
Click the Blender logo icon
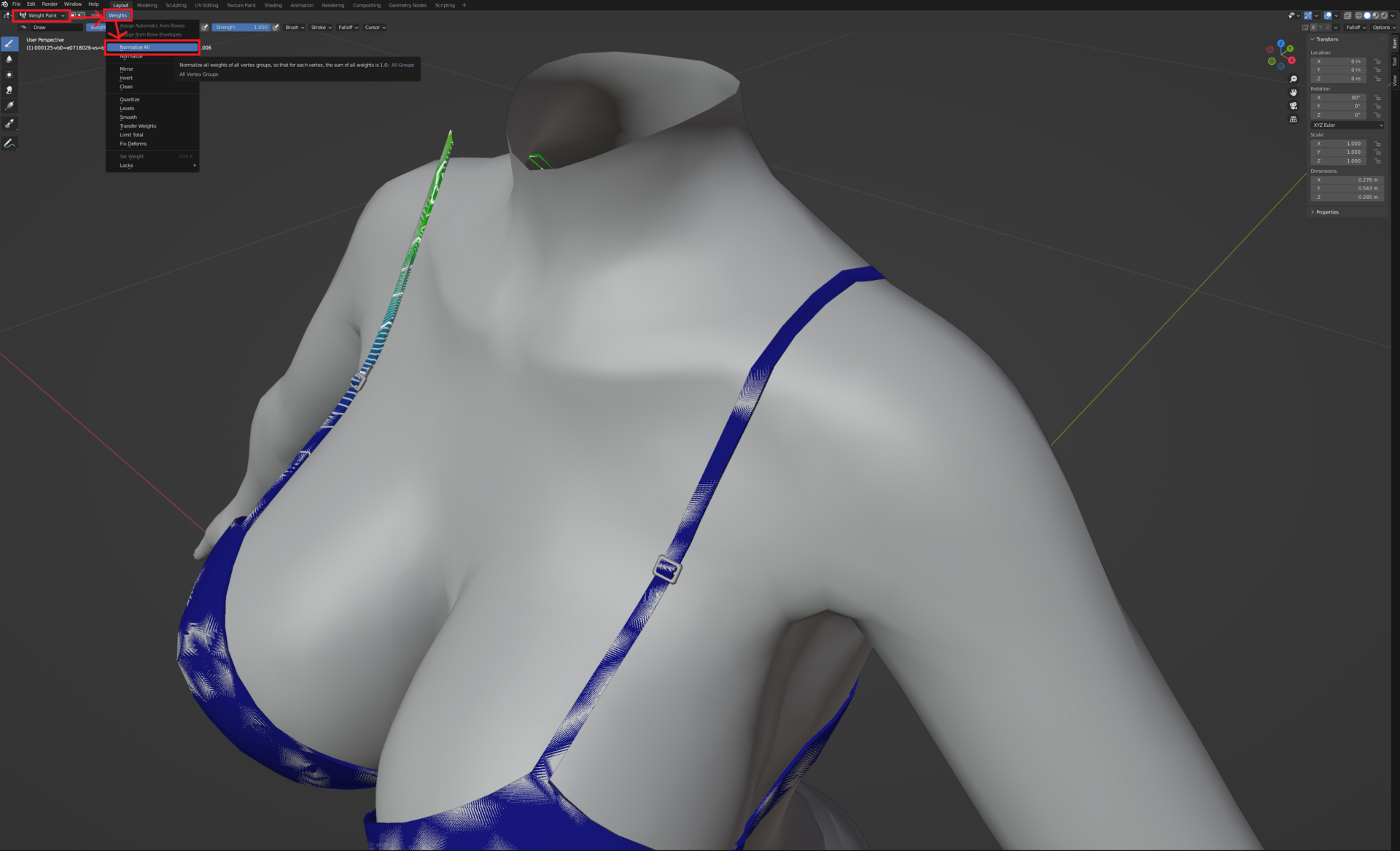pos(5,4)
